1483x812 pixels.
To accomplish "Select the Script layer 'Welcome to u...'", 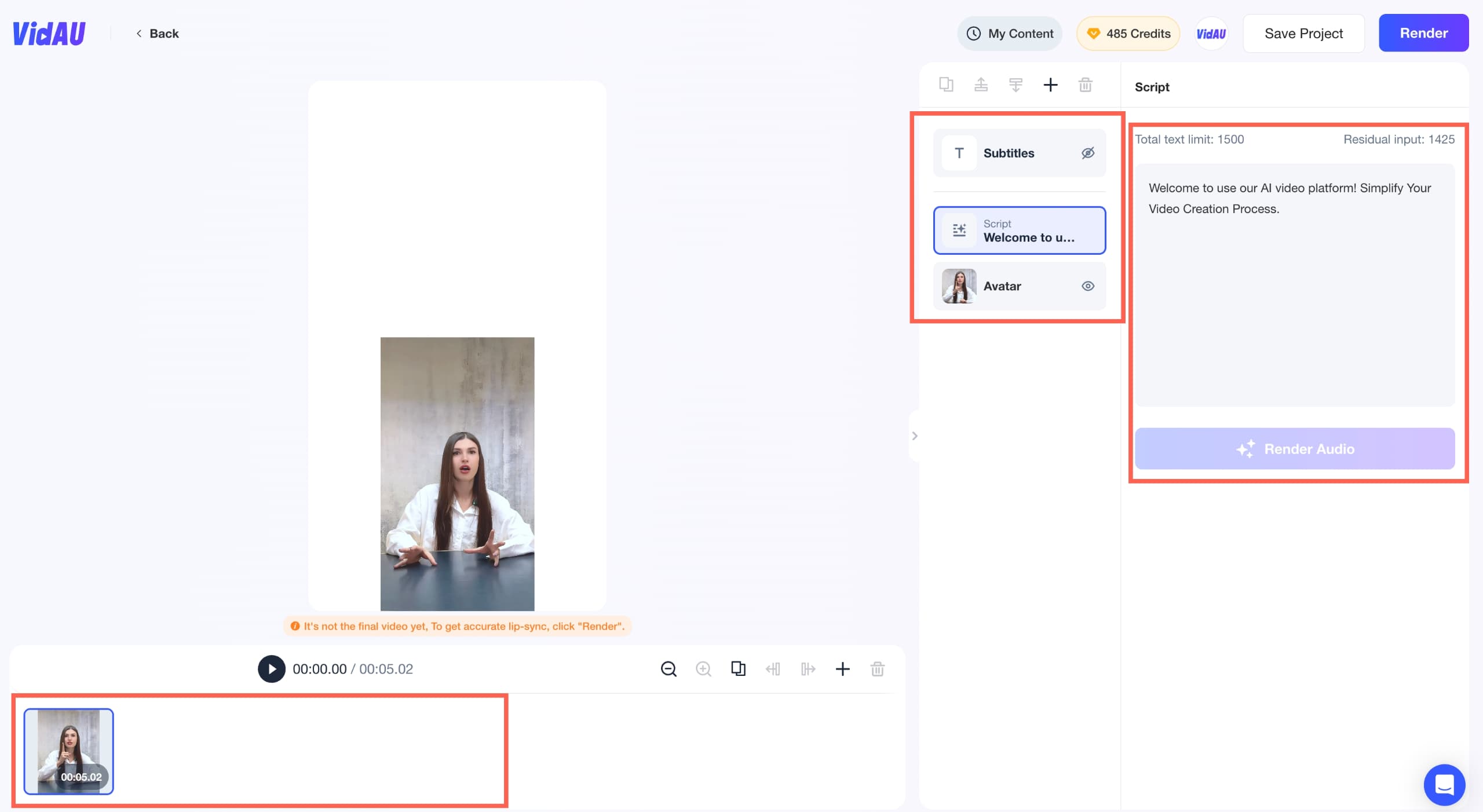I will click(x=1019, y=231).
